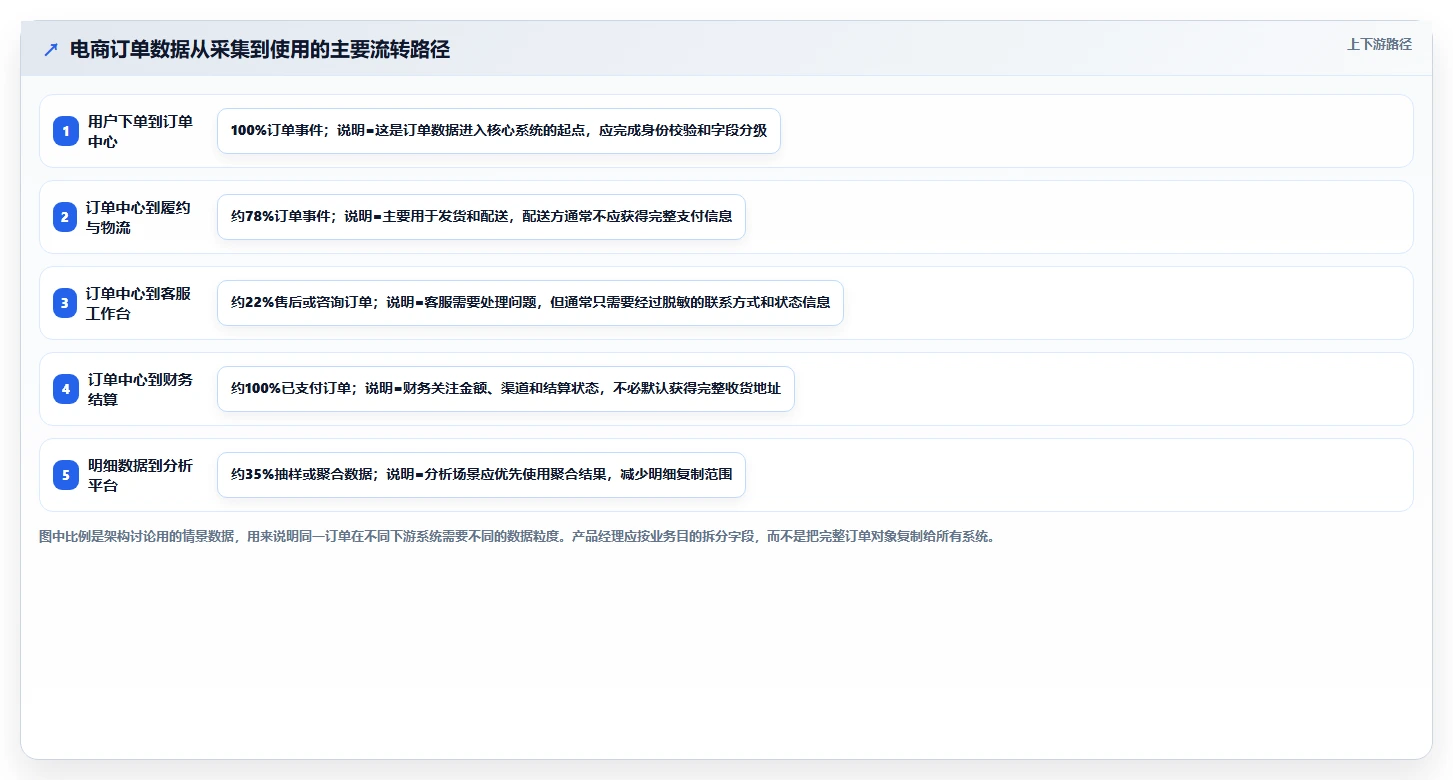Click the 订单中心到财务结算 step label
1453x780 pixels.
coord(140,389)
